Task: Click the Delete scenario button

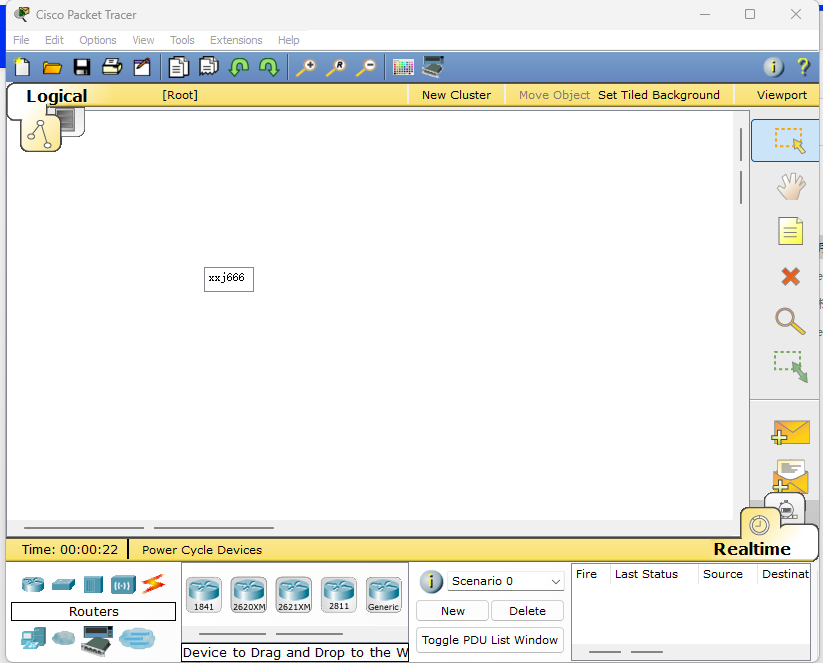Action: coord(527,611)
